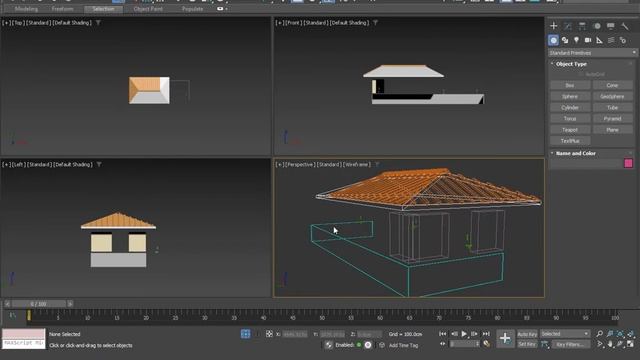Select the Shapes category icon

click(565, 40)
